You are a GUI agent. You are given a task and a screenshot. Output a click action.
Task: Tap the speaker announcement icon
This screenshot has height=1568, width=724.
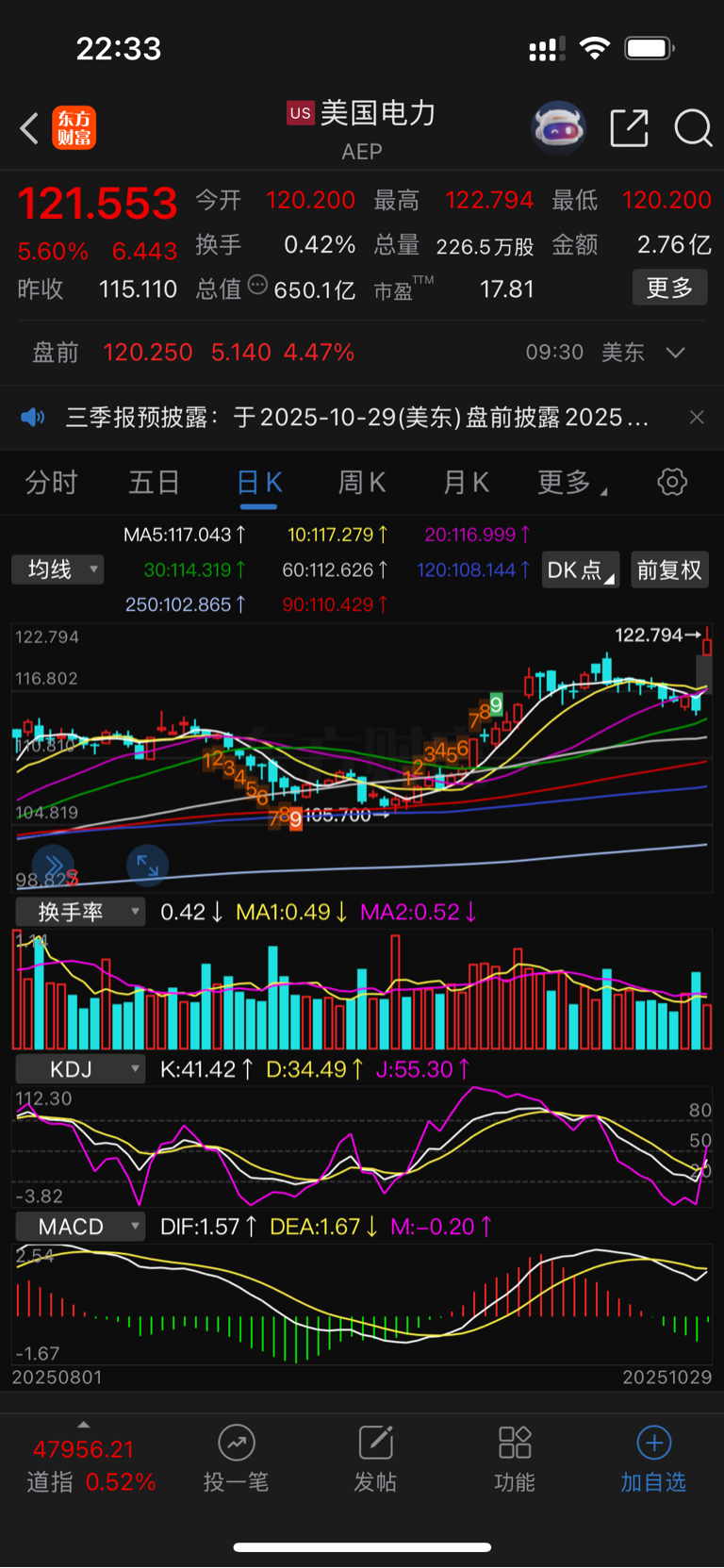coord(33,418)
